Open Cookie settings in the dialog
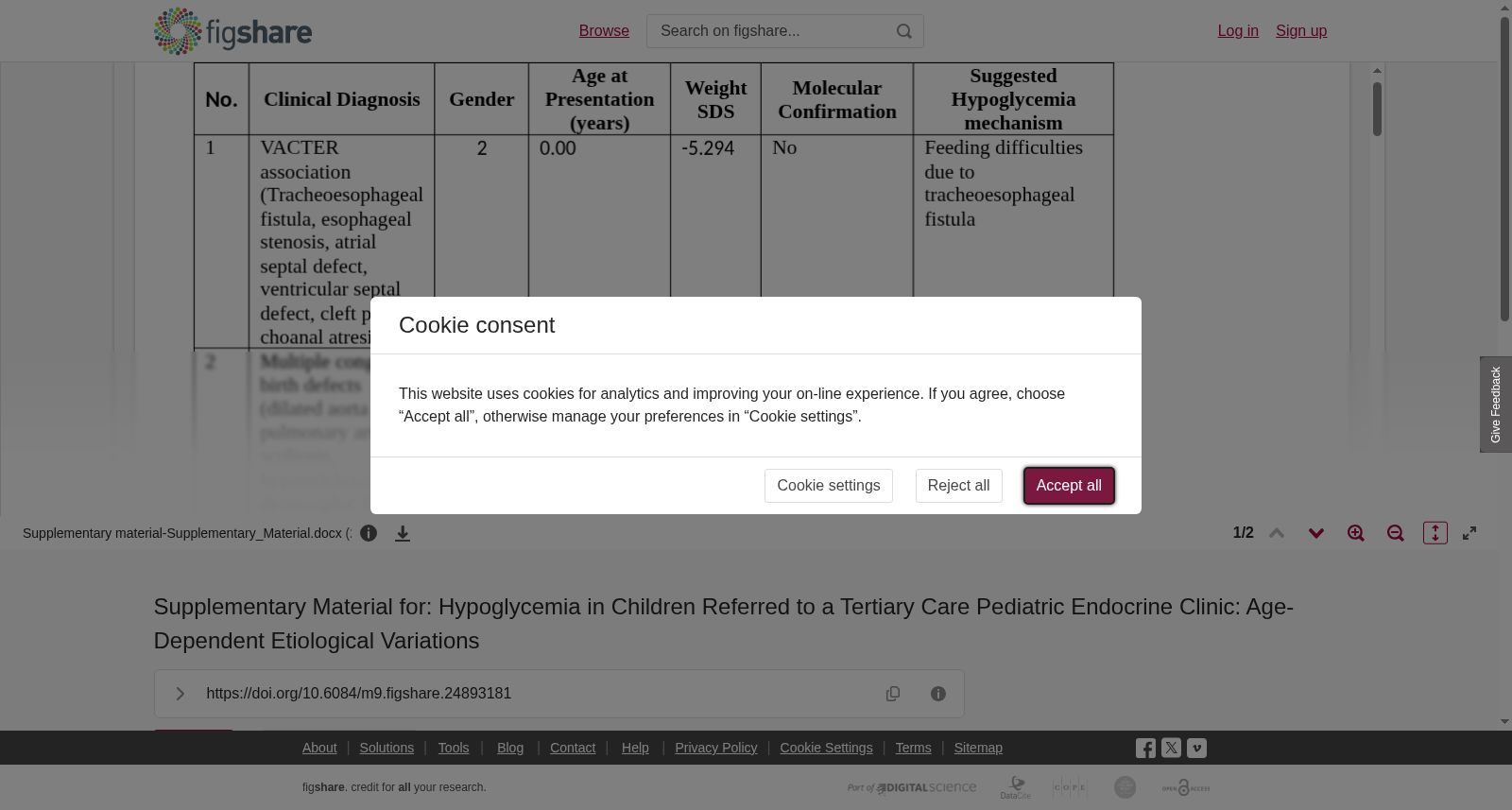This screenshot has height=810, width=1512. 829,486
